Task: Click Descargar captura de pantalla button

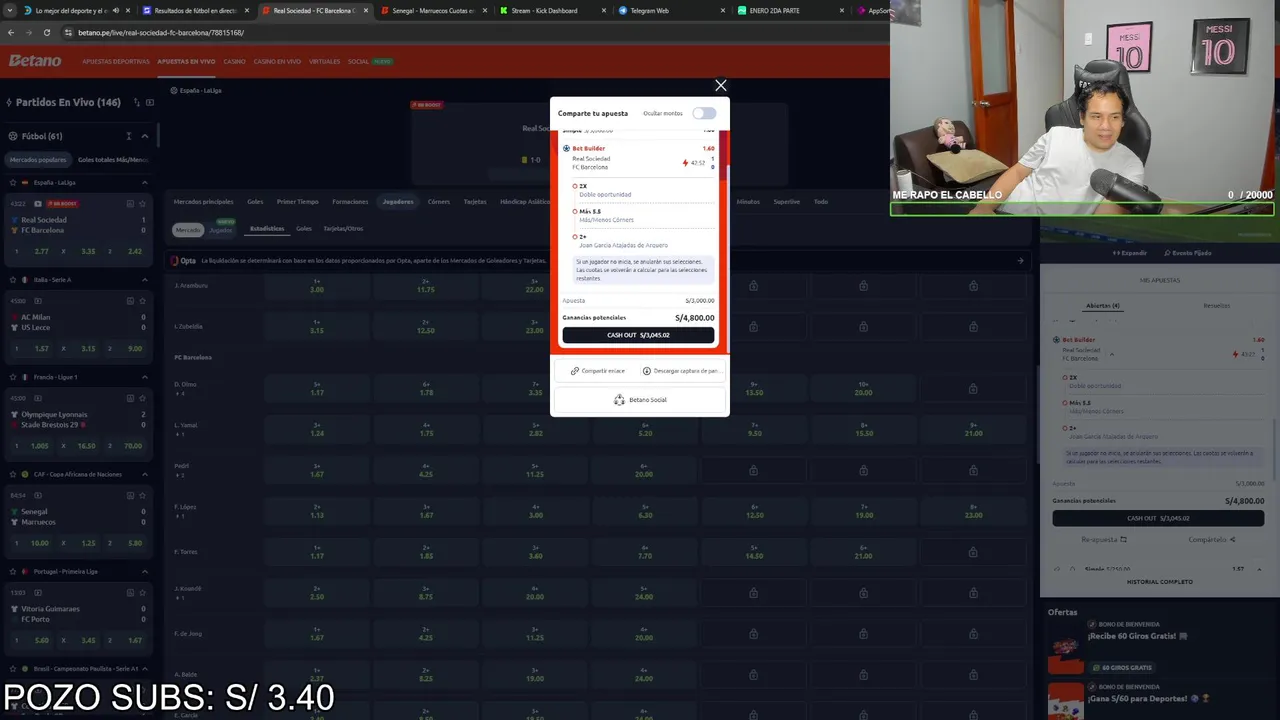Action: tap(681, 371)
